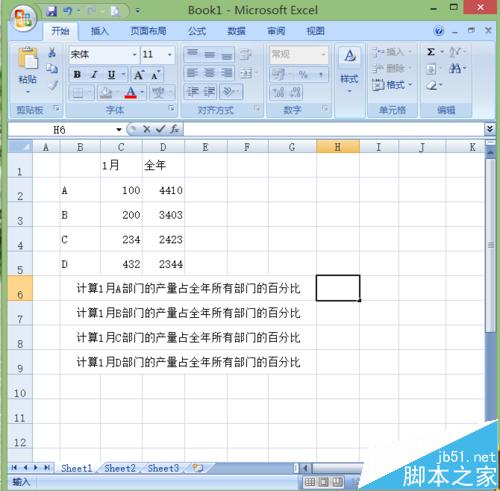Confirm formula entry with checkmark
Image resolution: width=500 pixels, height=491 pixels.
click(160, 129)
